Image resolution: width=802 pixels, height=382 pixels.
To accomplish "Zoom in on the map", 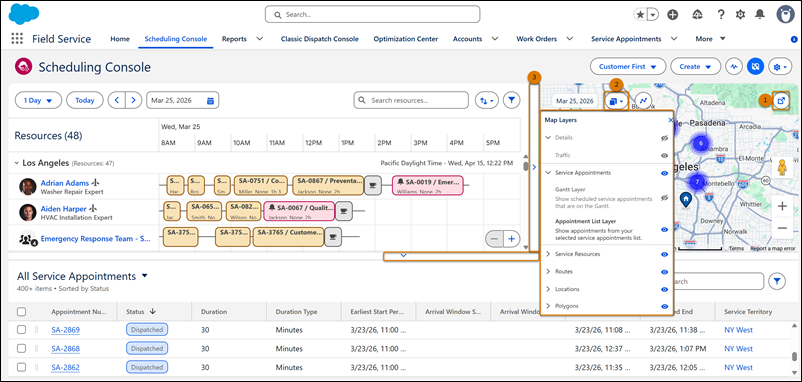I will point(782,207).
